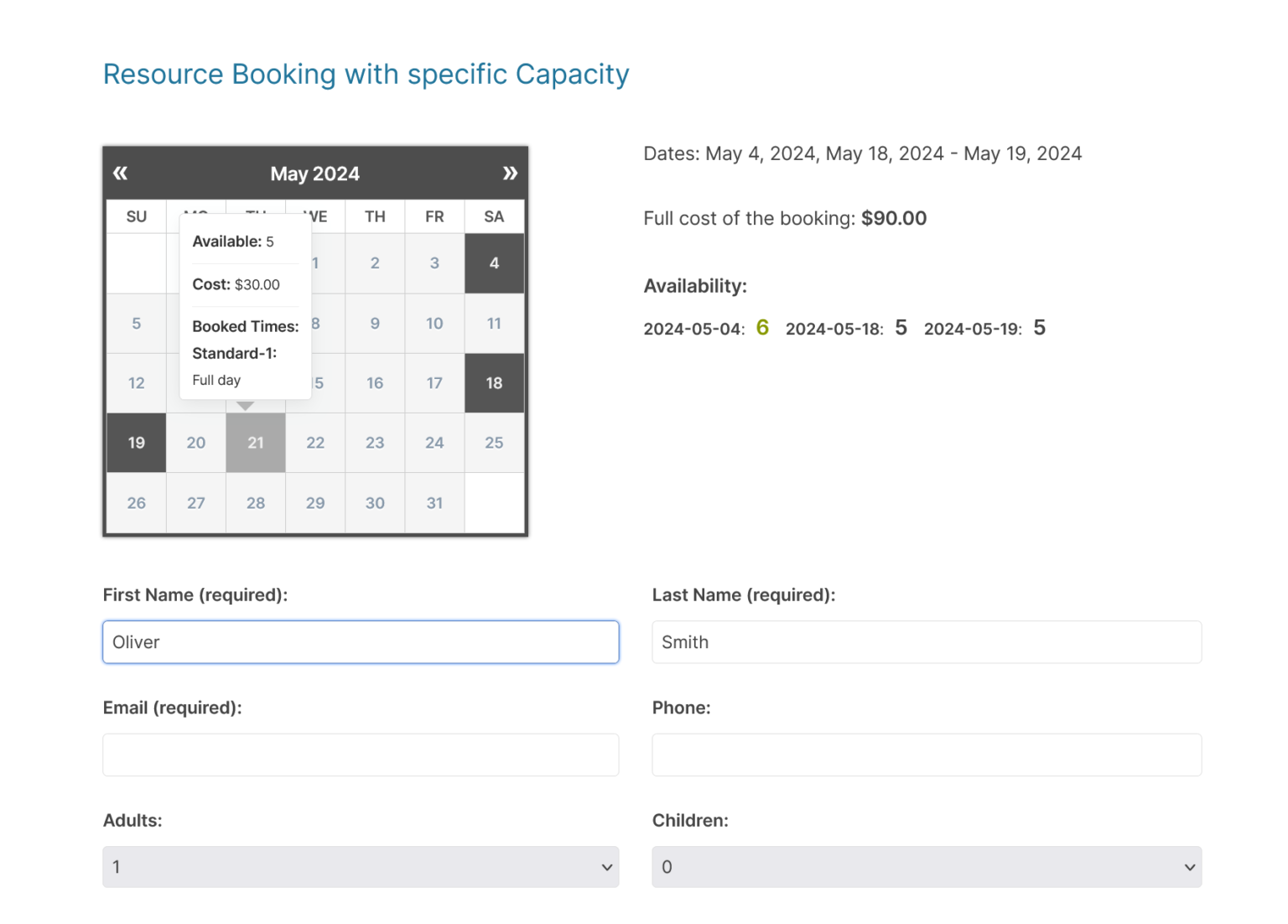
Task: Click the previous month arrow on calendar
Action: point(120,173)
